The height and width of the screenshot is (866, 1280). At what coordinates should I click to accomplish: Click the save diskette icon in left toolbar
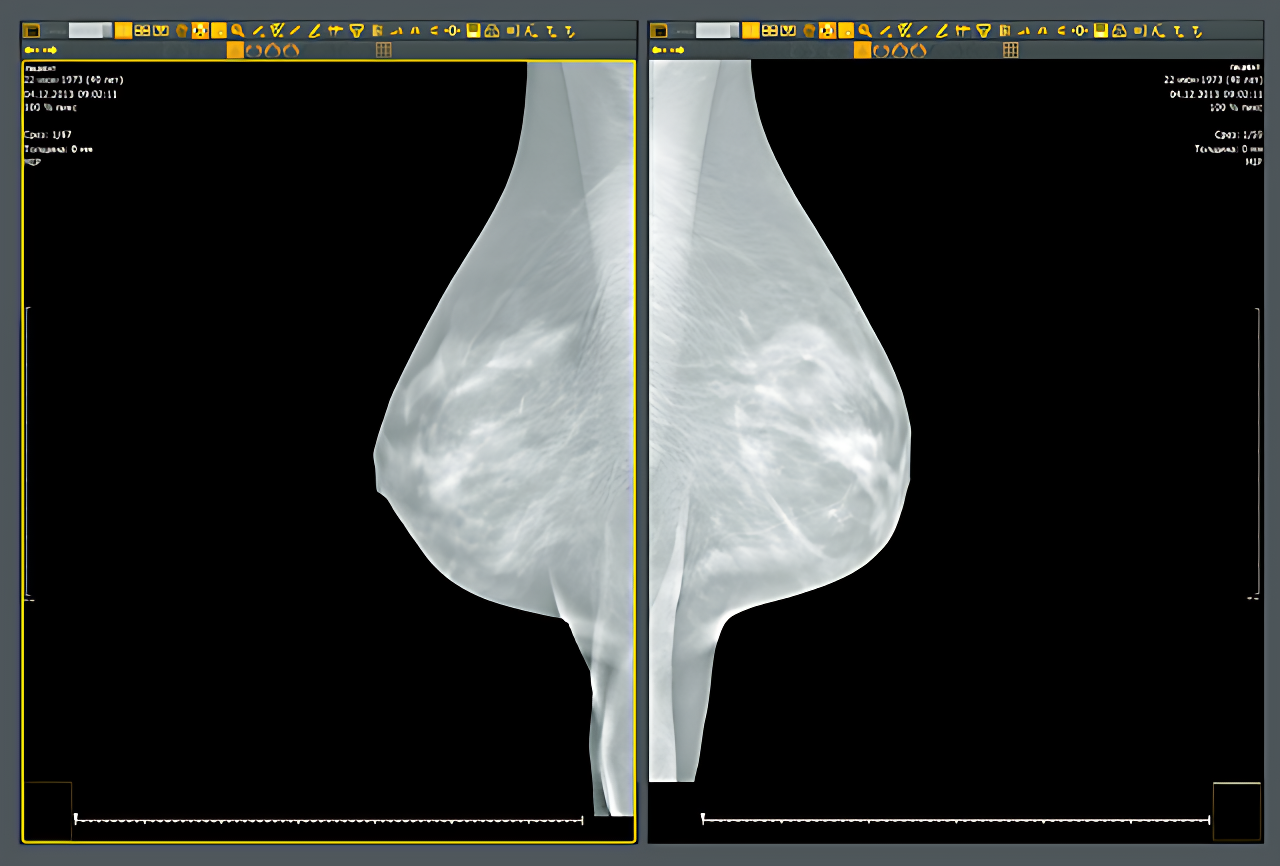(x=473, y=31)
